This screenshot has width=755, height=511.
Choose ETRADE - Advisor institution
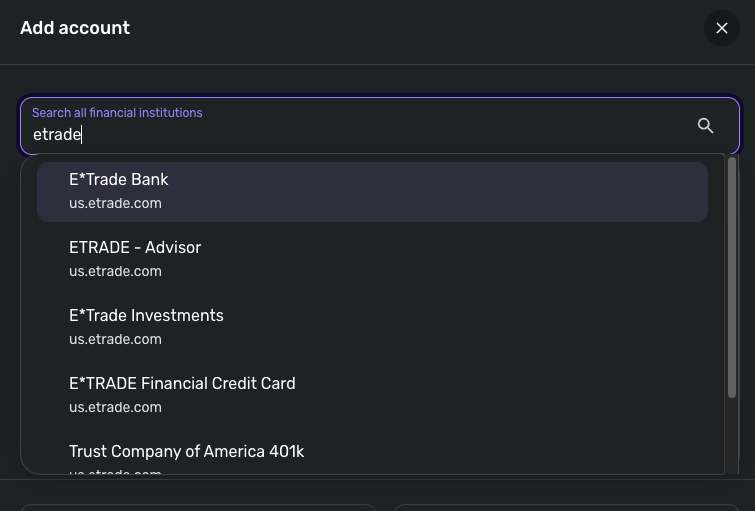click(135, 248)
